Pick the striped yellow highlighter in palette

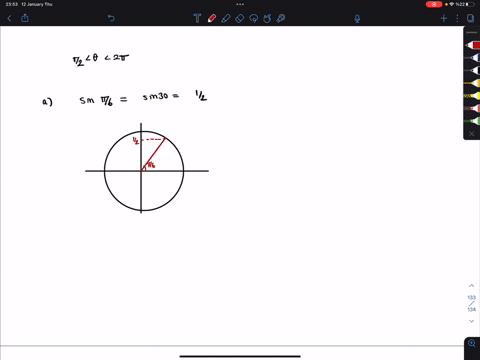(x=473, y=96)
